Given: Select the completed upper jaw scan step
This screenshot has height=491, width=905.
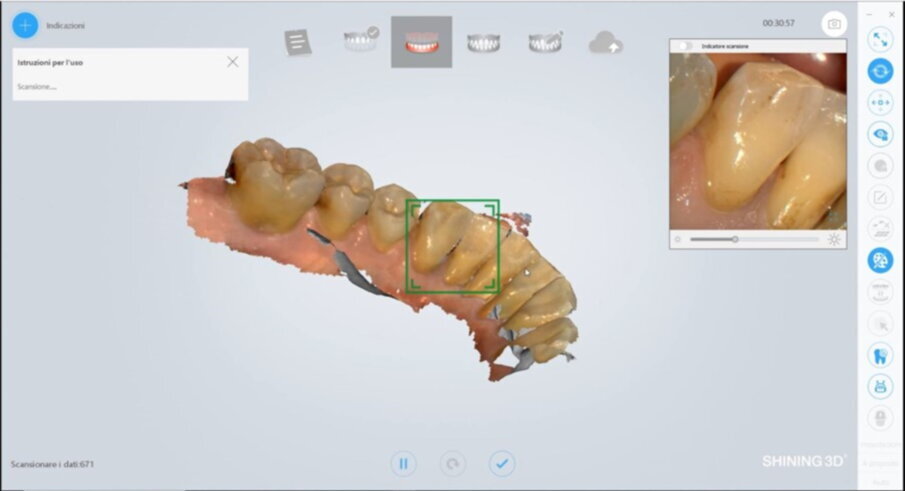Looking at the screenshot, I should pyautogui.click(x=361, y=40).
